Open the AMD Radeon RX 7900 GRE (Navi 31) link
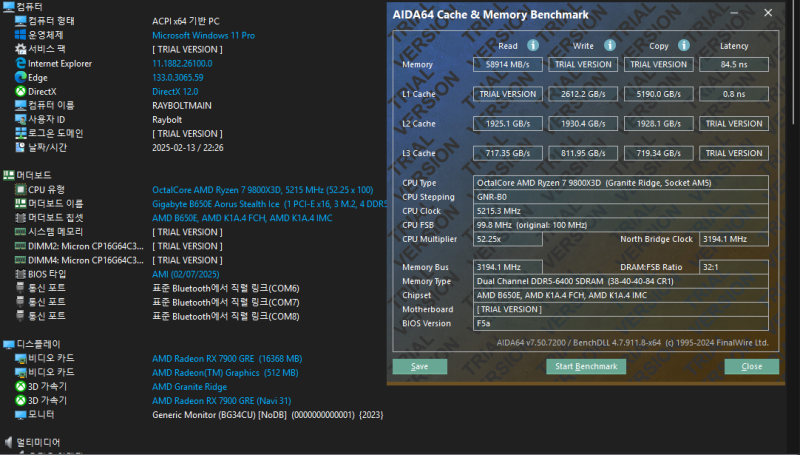The image size is (800, 455). [221, 400]
